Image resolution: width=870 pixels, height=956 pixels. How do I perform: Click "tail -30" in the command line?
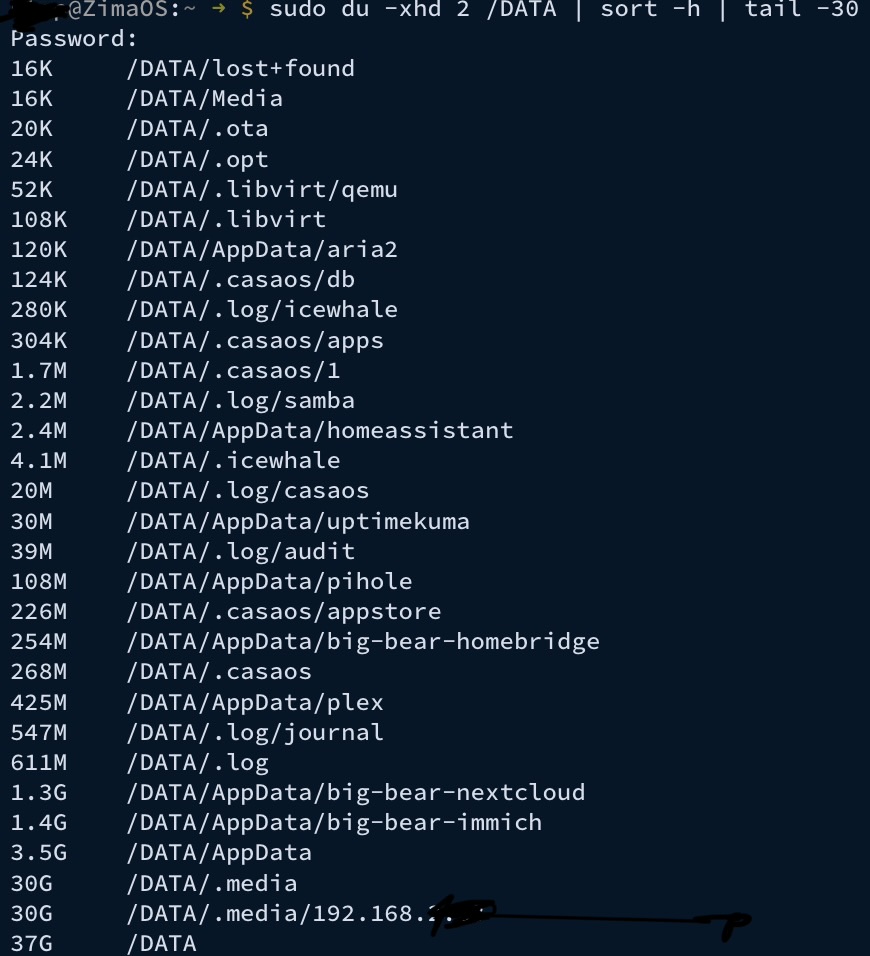pyautogui.click(x=801, y=9)
